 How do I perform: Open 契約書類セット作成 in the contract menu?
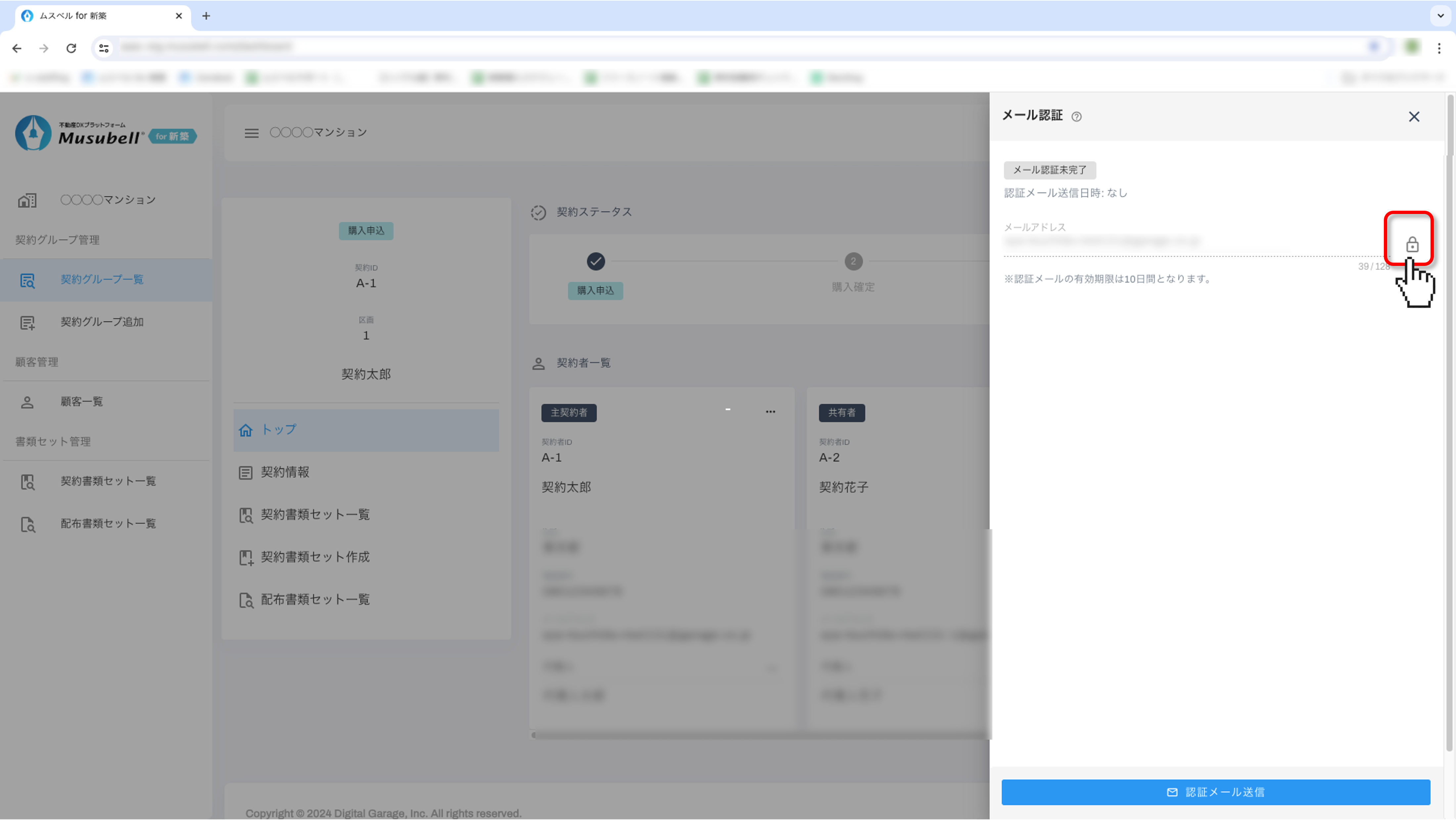314,557
